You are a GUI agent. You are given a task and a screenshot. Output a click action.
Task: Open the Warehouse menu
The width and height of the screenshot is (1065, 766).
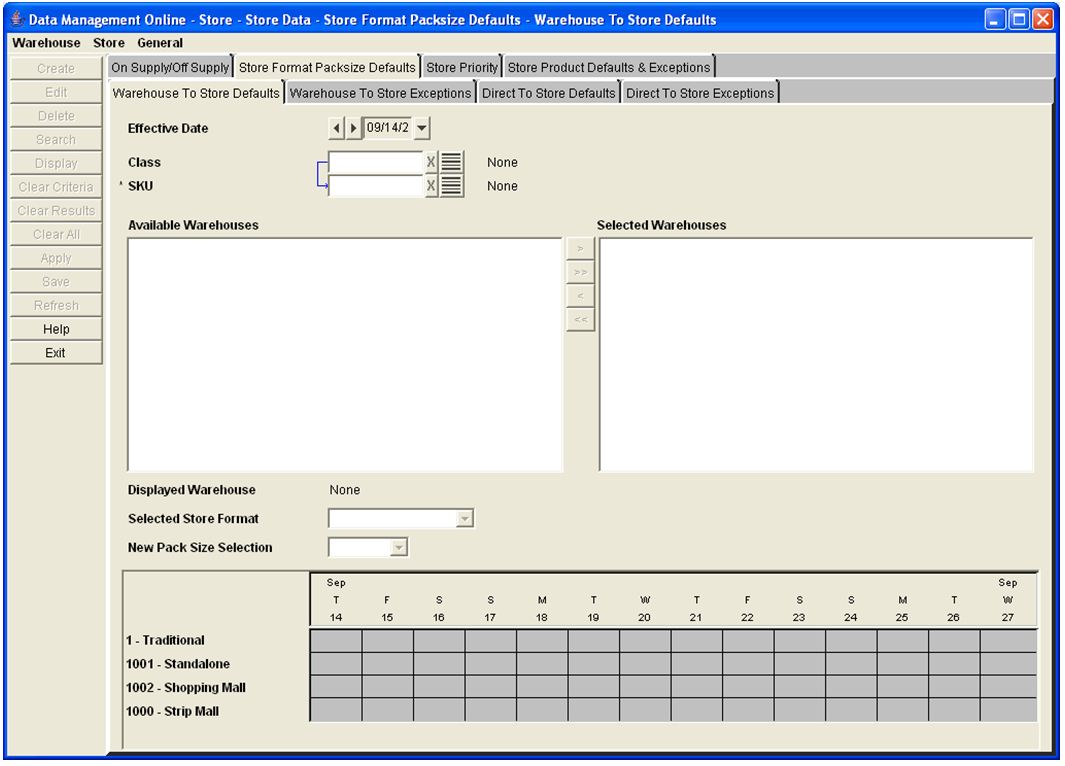[x=46, y=43]
